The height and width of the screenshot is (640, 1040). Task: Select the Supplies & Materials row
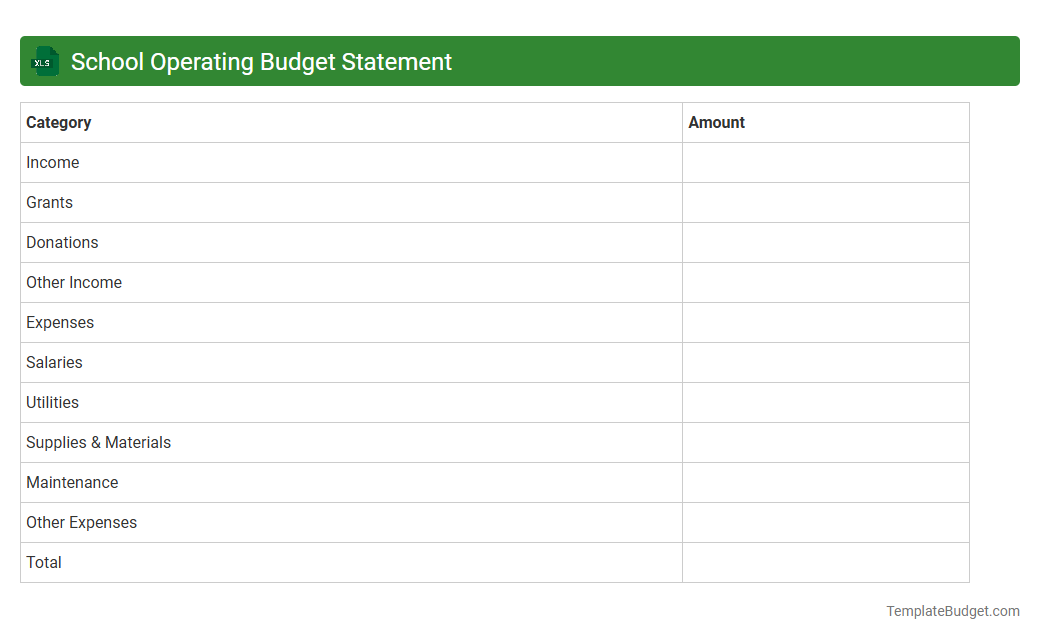(x=98, y=442)
